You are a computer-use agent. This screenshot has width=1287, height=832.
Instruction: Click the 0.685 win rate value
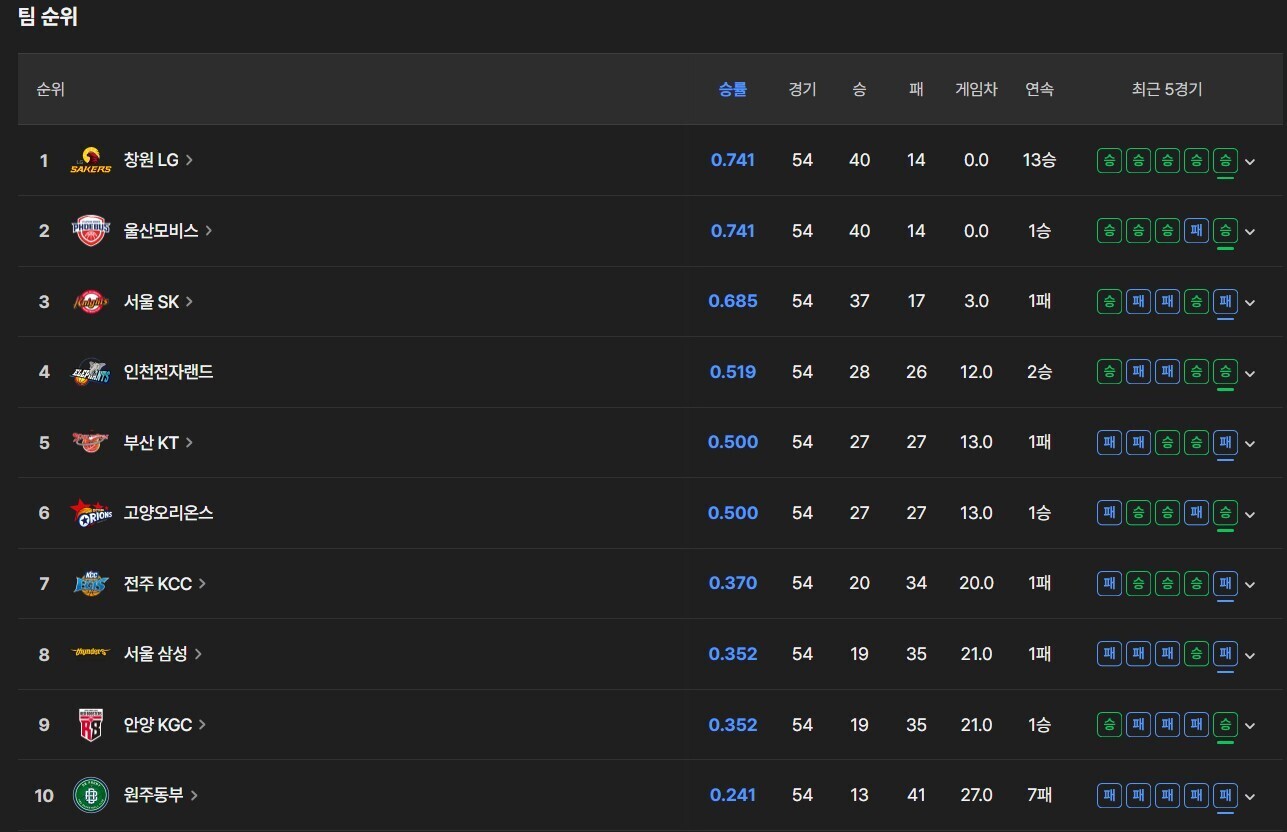tap(733, 301)
